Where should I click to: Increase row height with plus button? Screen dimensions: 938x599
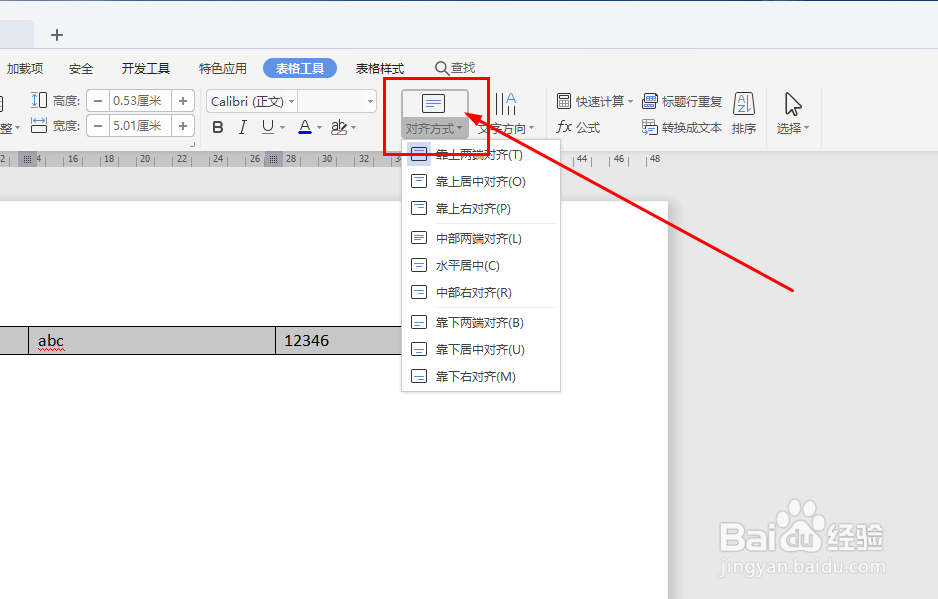pos(183,101)
